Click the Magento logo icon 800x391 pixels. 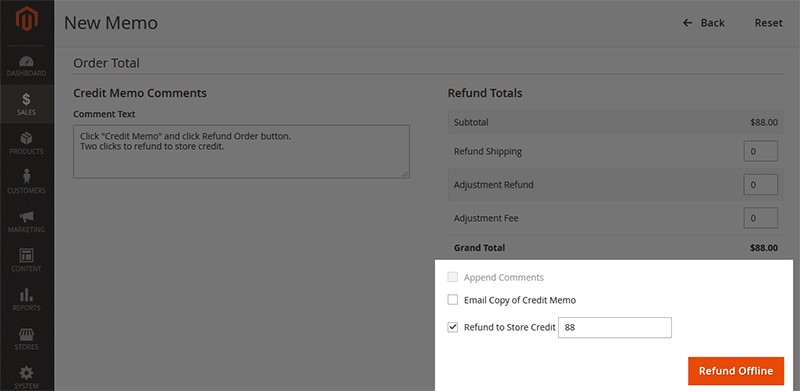pos(27,19)
